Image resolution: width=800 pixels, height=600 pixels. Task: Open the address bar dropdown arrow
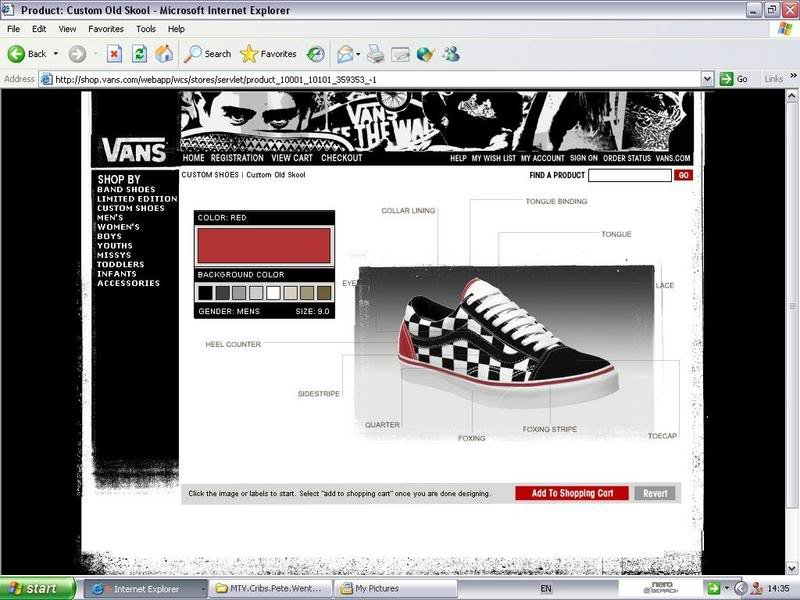pyautogui.click(x=707, y=79)
